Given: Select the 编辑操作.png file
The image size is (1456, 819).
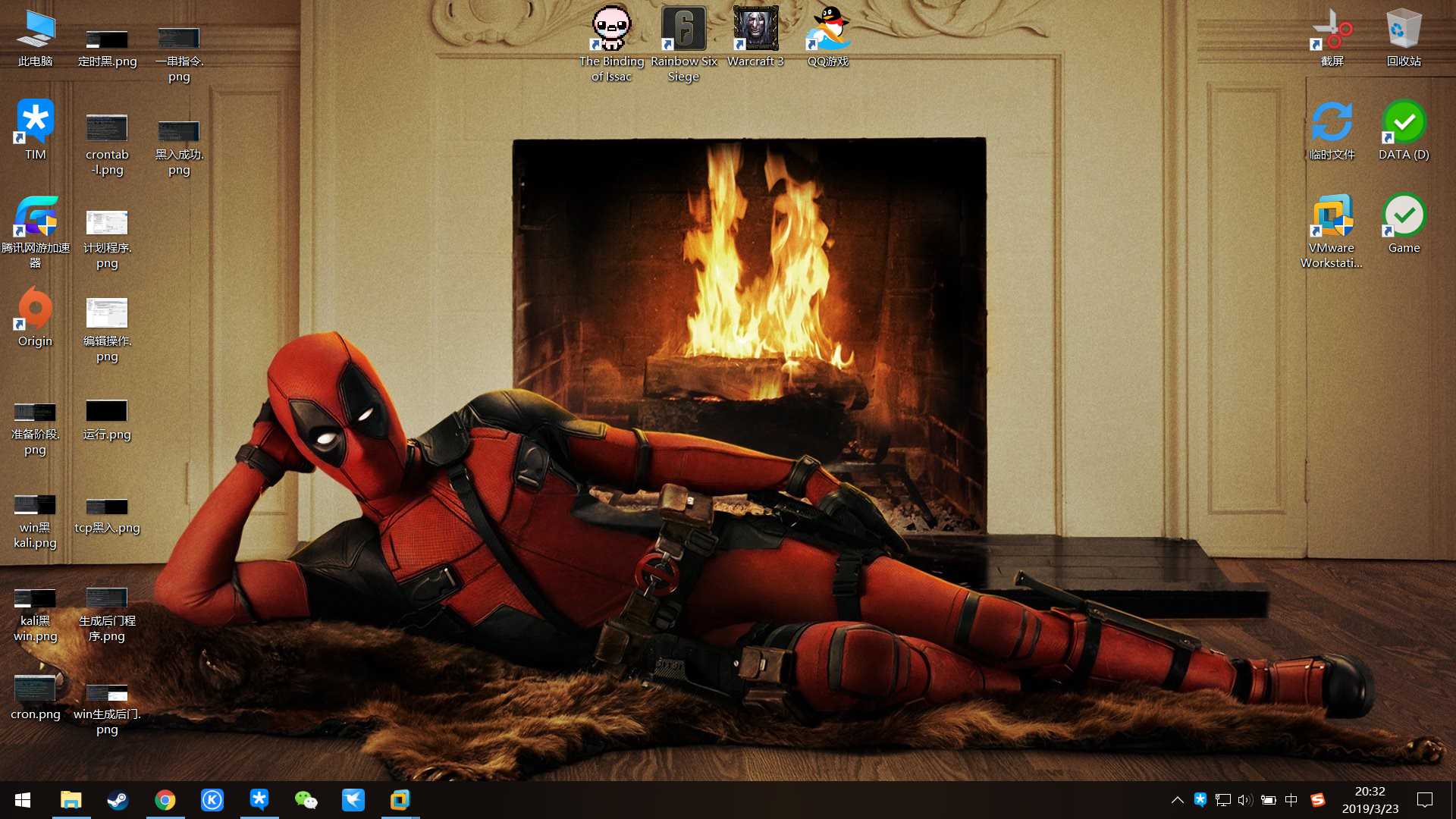Looking at the screenshot, I should (x=107, y=331).
